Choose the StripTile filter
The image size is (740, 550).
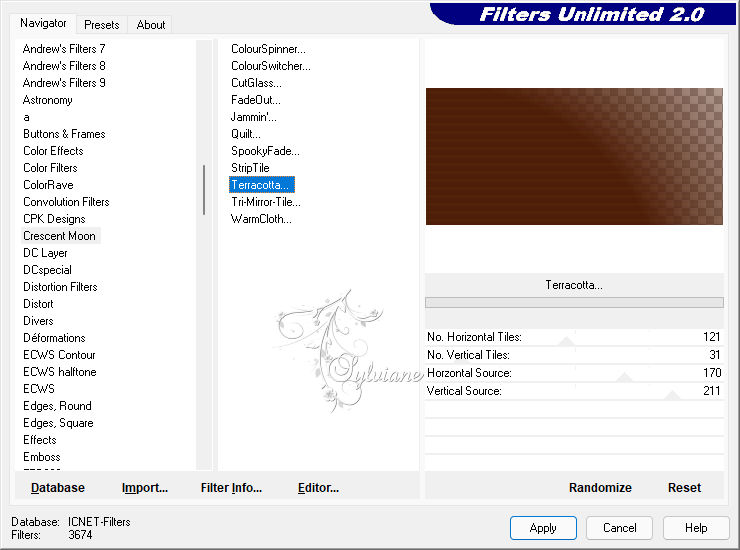[250, 168]
